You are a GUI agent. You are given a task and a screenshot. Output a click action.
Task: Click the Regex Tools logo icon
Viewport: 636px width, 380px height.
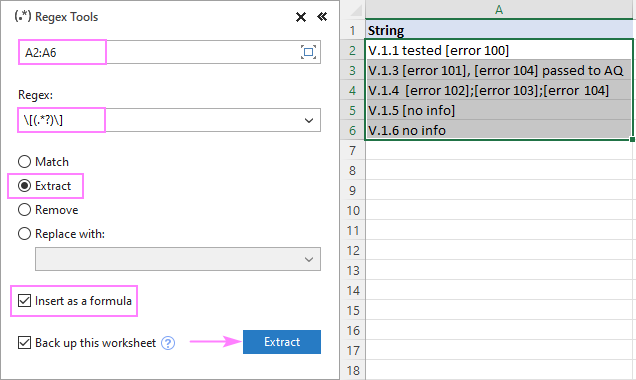click(x=23, y=17)
